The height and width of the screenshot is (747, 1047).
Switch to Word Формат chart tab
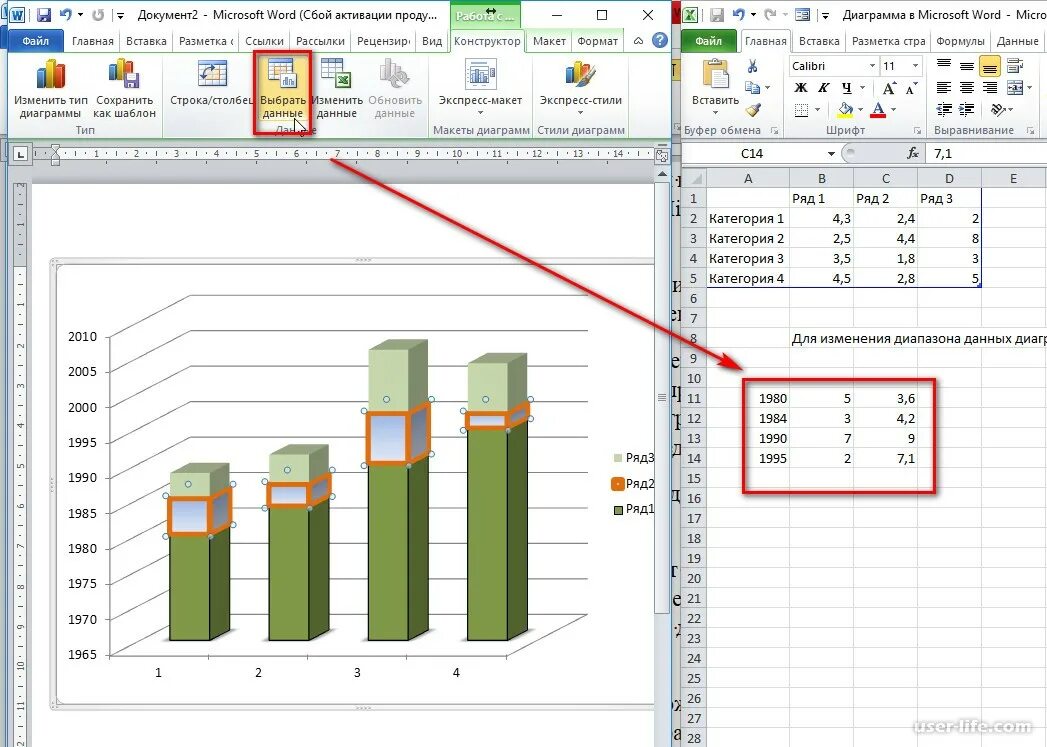[x=597, y=41]
